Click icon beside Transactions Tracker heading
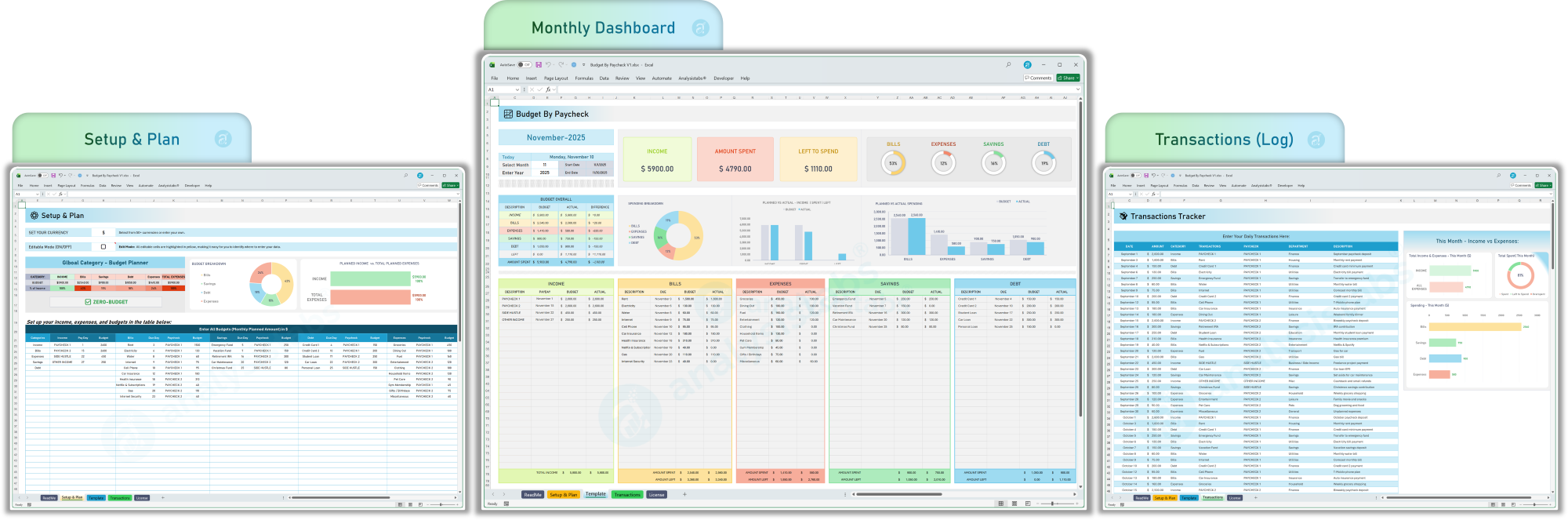Viewport: 1568px width, 520px height. [1123, 216]
